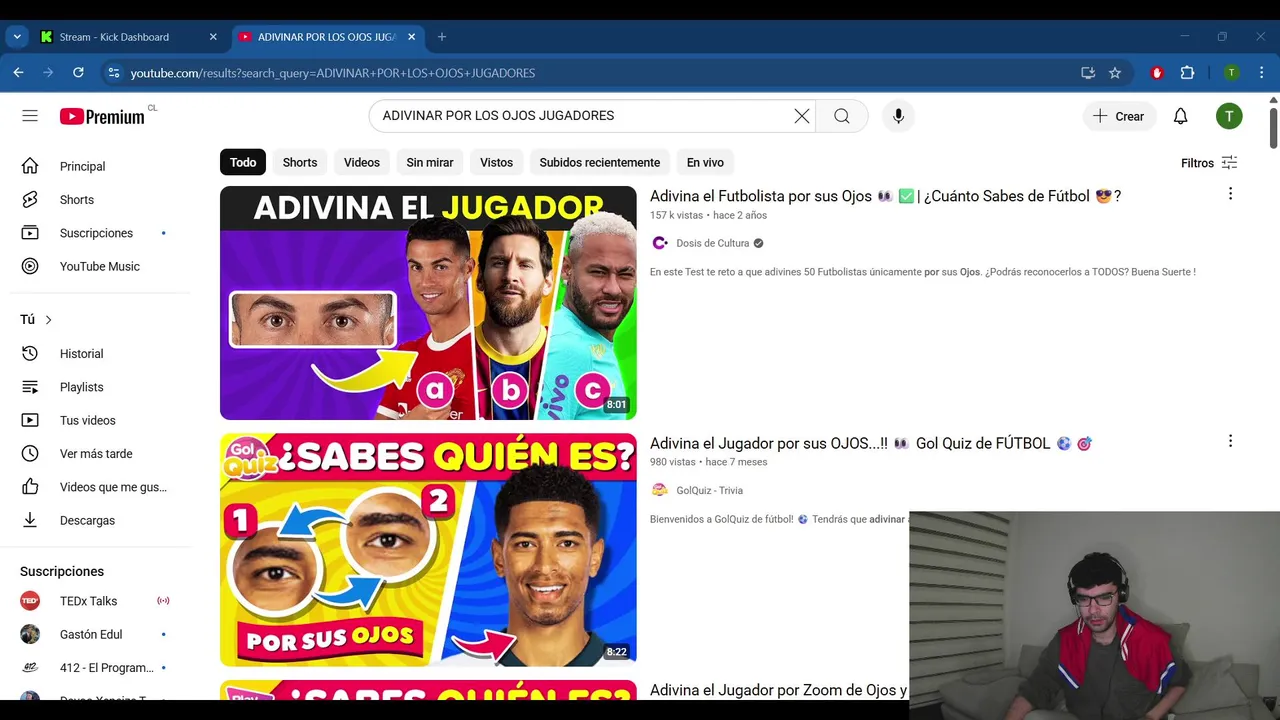
Task: Open a new browser tab
Action: click(x=442, y=37)
